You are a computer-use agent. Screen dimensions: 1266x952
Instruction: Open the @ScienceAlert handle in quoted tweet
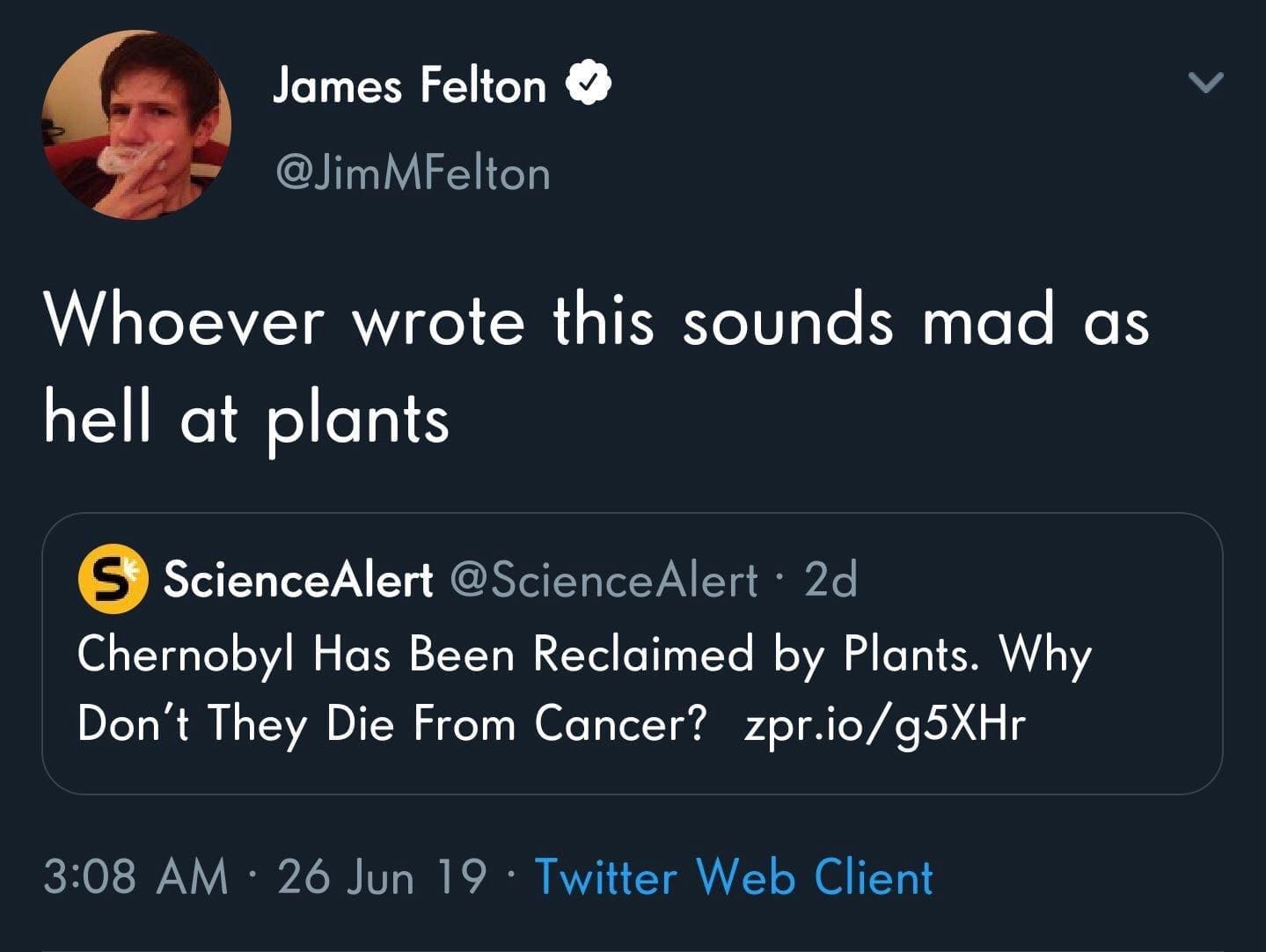tap(604, 580)
